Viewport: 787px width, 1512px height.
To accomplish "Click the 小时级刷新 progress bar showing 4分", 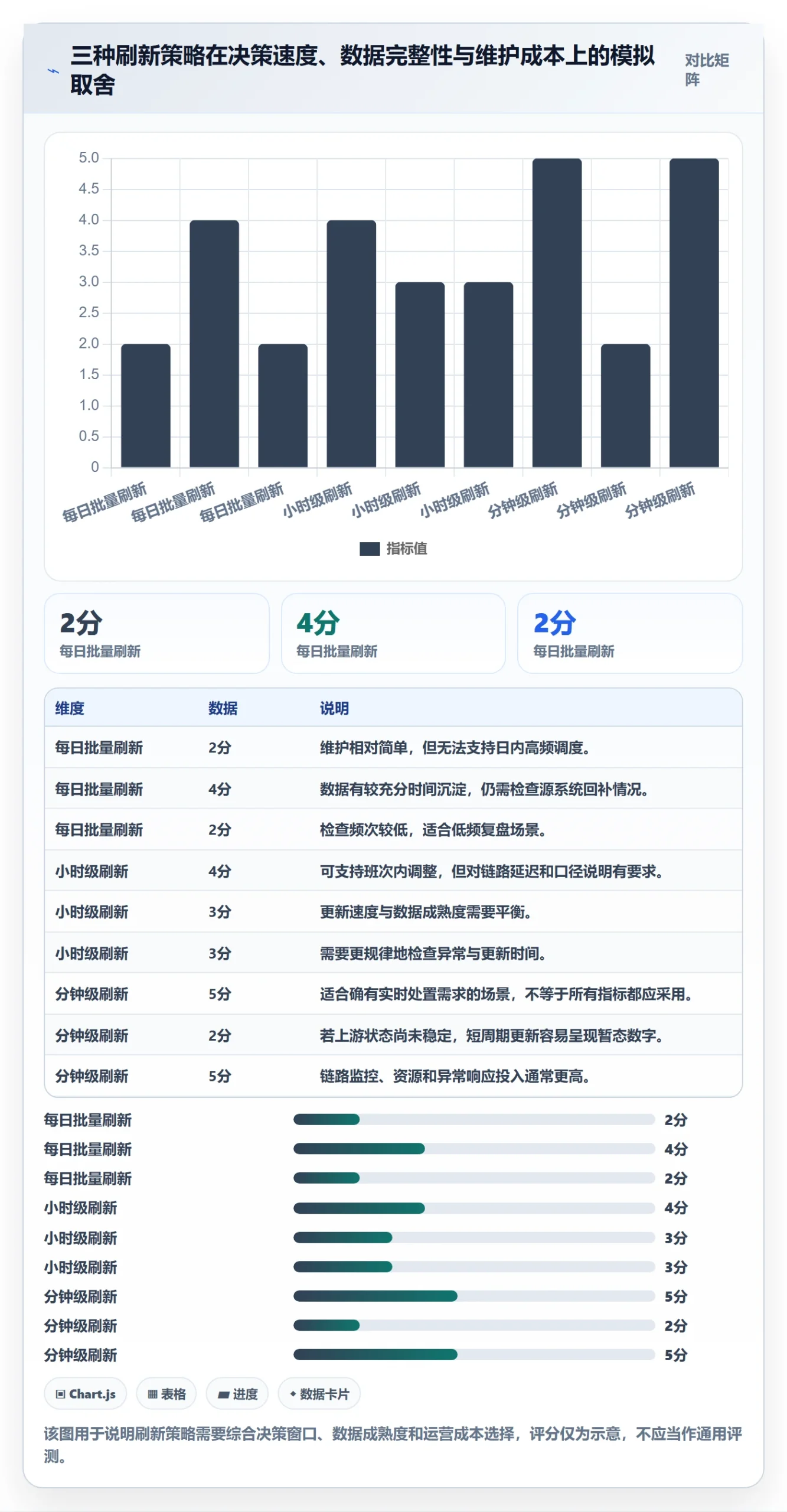I will coord(474,1208).
